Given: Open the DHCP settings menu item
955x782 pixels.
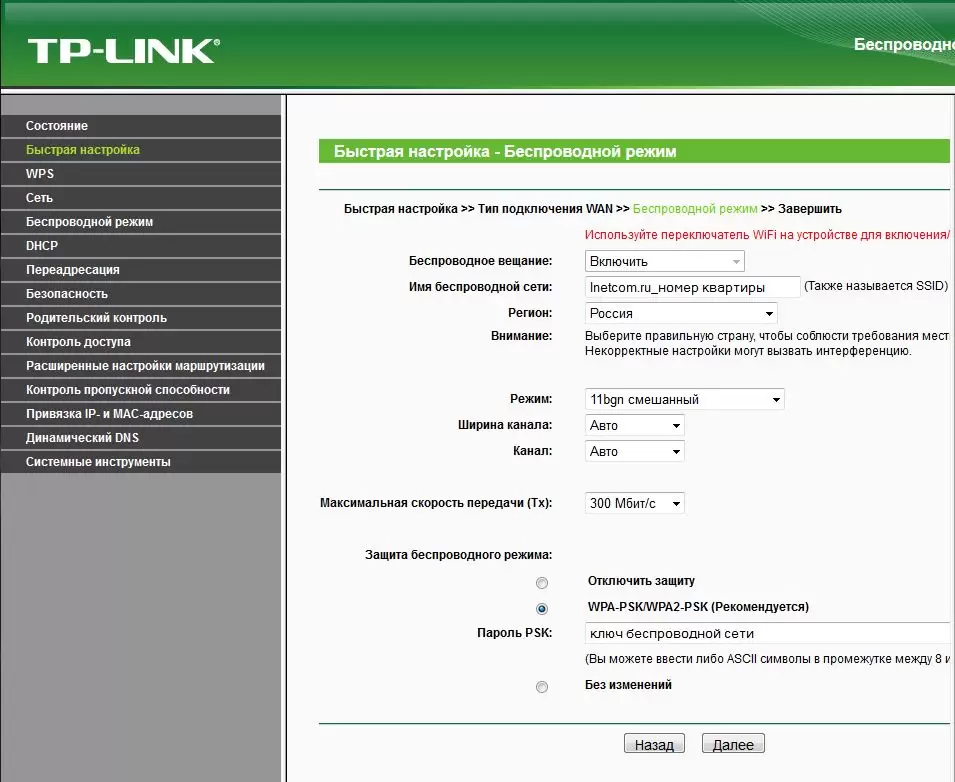Looking at the screenshot, I should (x=42, y=246).
